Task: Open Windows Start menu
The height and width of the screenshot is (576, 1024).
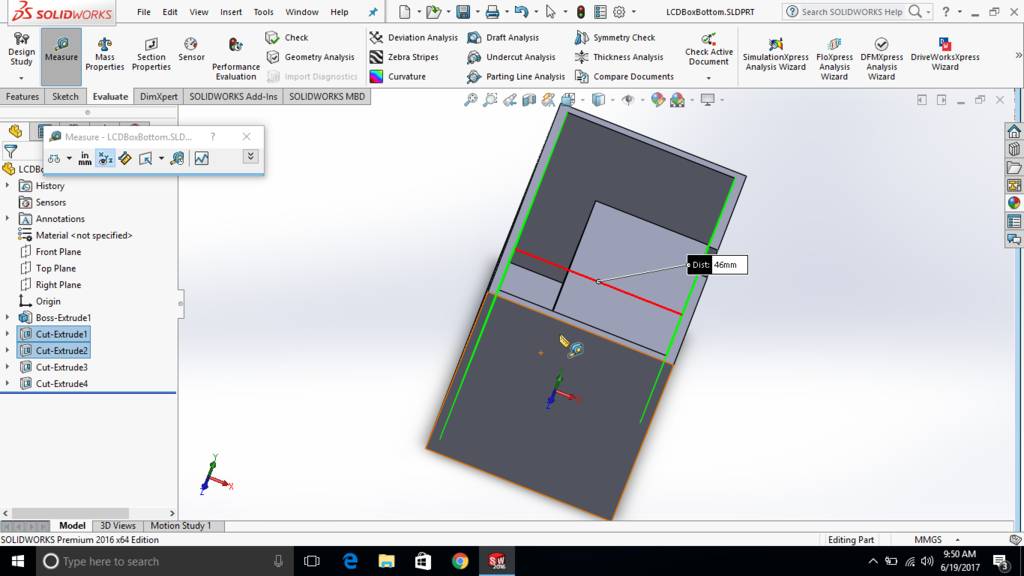Action: click(18, 561)
